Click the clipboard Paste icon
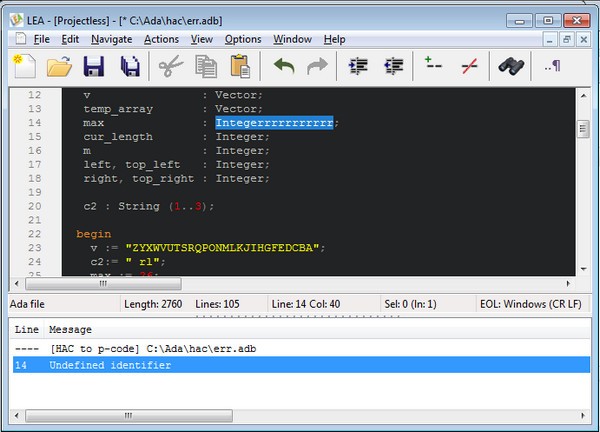This screenshot has height=432, width=600. click(239, 66)
